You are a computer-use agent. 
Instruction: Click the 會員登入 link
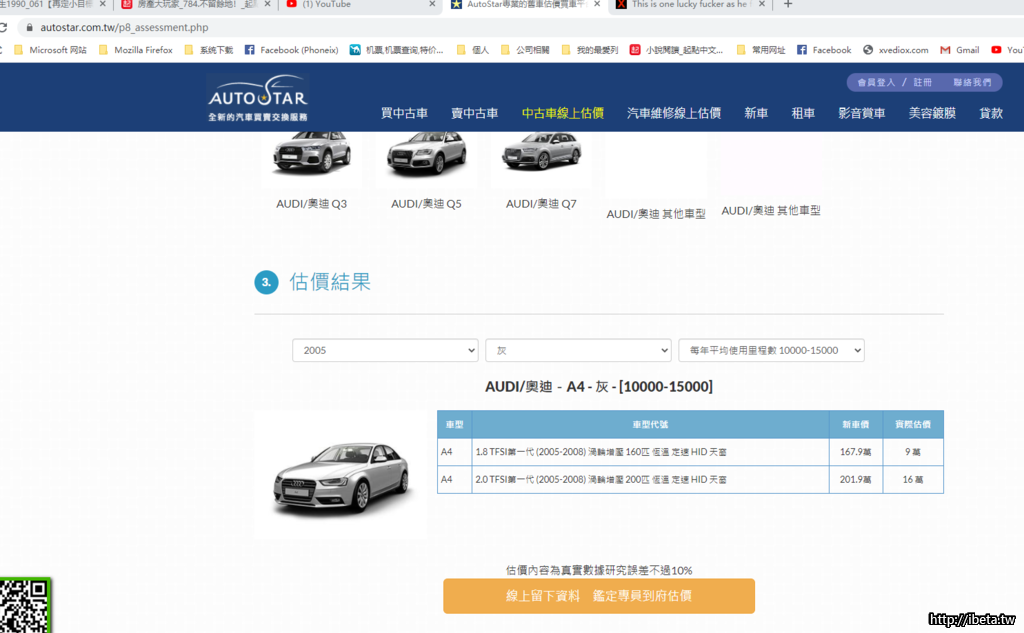tap(876, 82)
